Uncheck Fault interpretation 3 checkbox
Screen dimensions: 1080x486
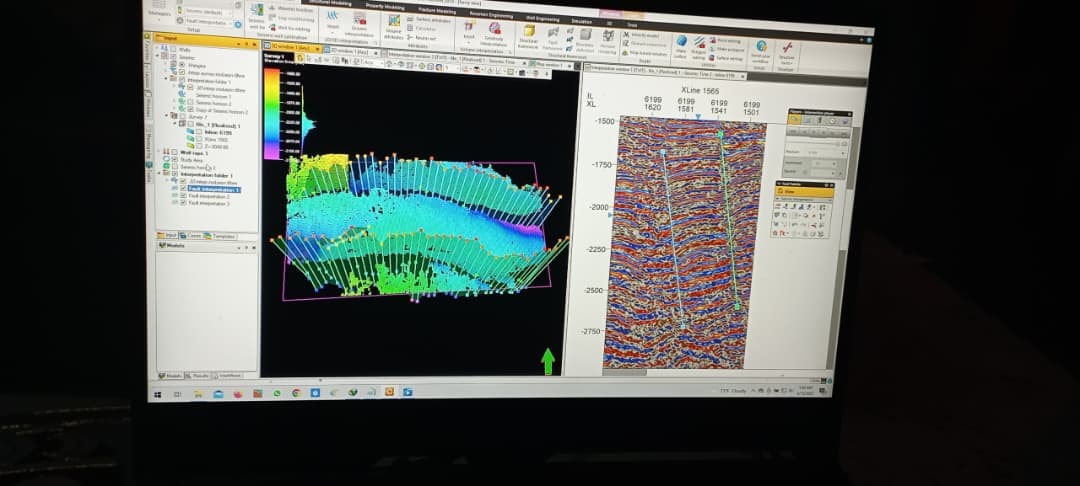click(x=183, y=202)
